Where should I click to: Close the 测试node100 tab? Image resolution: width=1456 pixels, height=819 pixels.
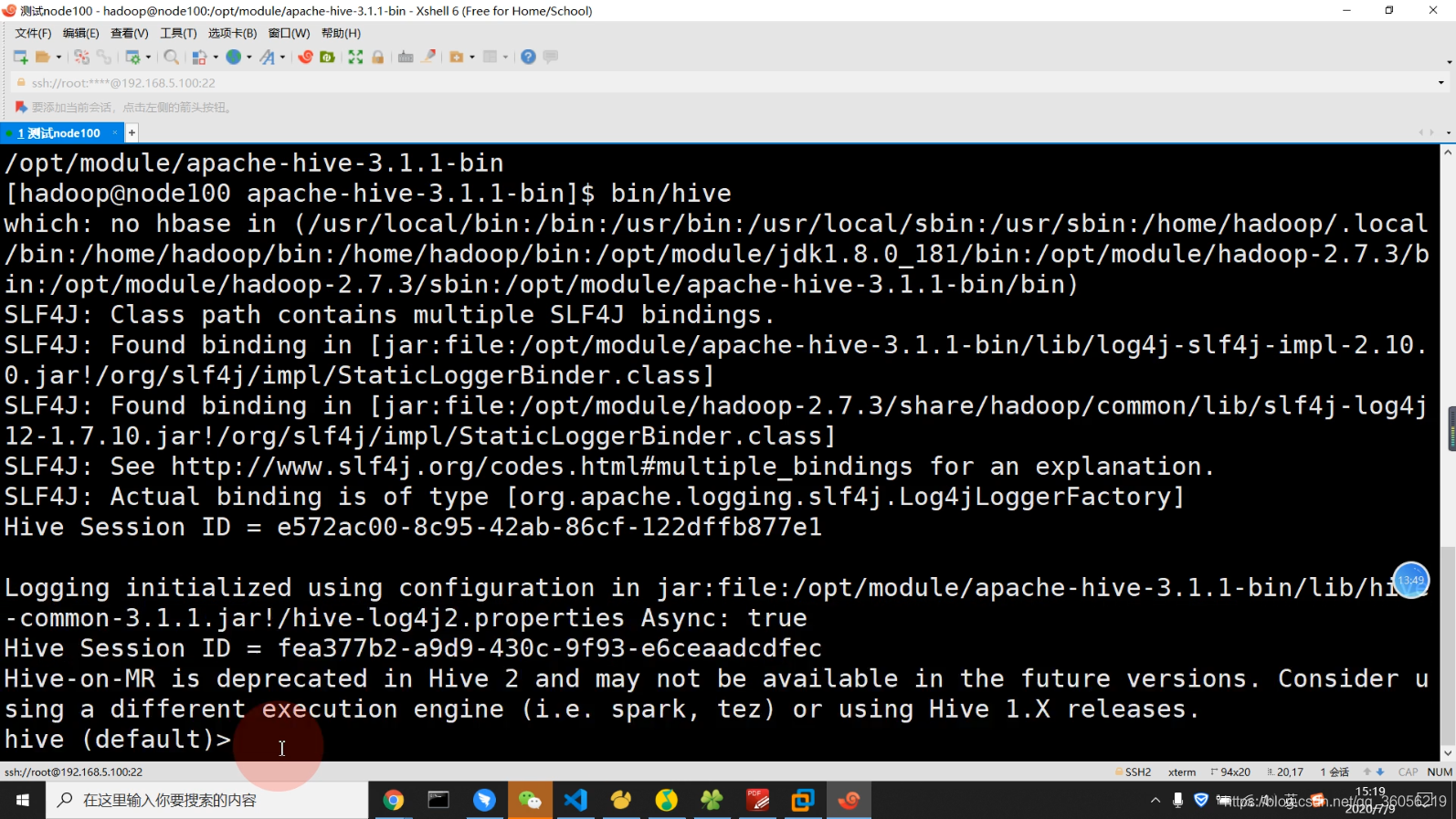(114, 133)
